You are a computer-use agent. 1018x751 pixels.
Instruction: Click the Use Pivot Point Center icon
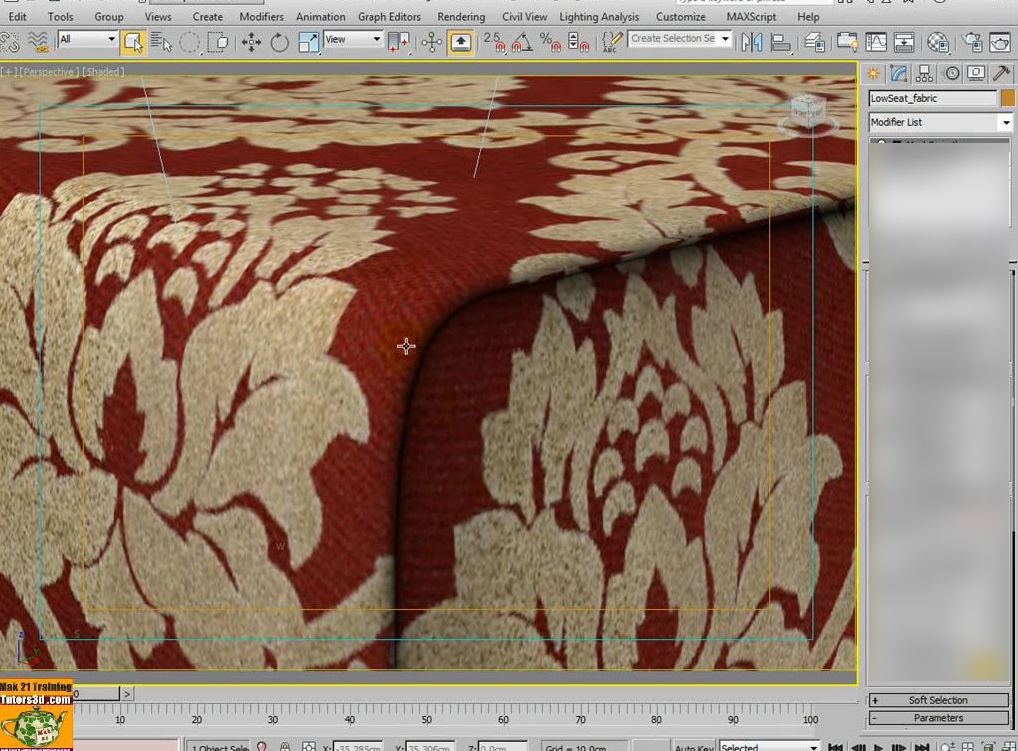399,43
